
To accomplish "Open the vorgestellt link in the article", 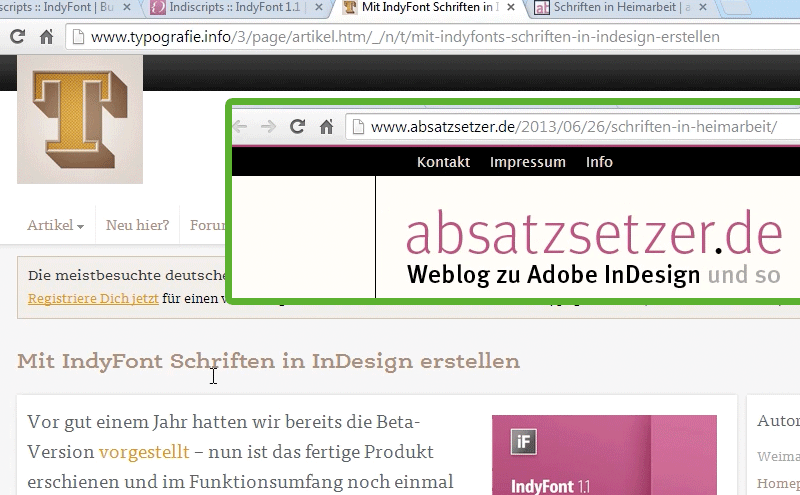I will tap(144, 452).
